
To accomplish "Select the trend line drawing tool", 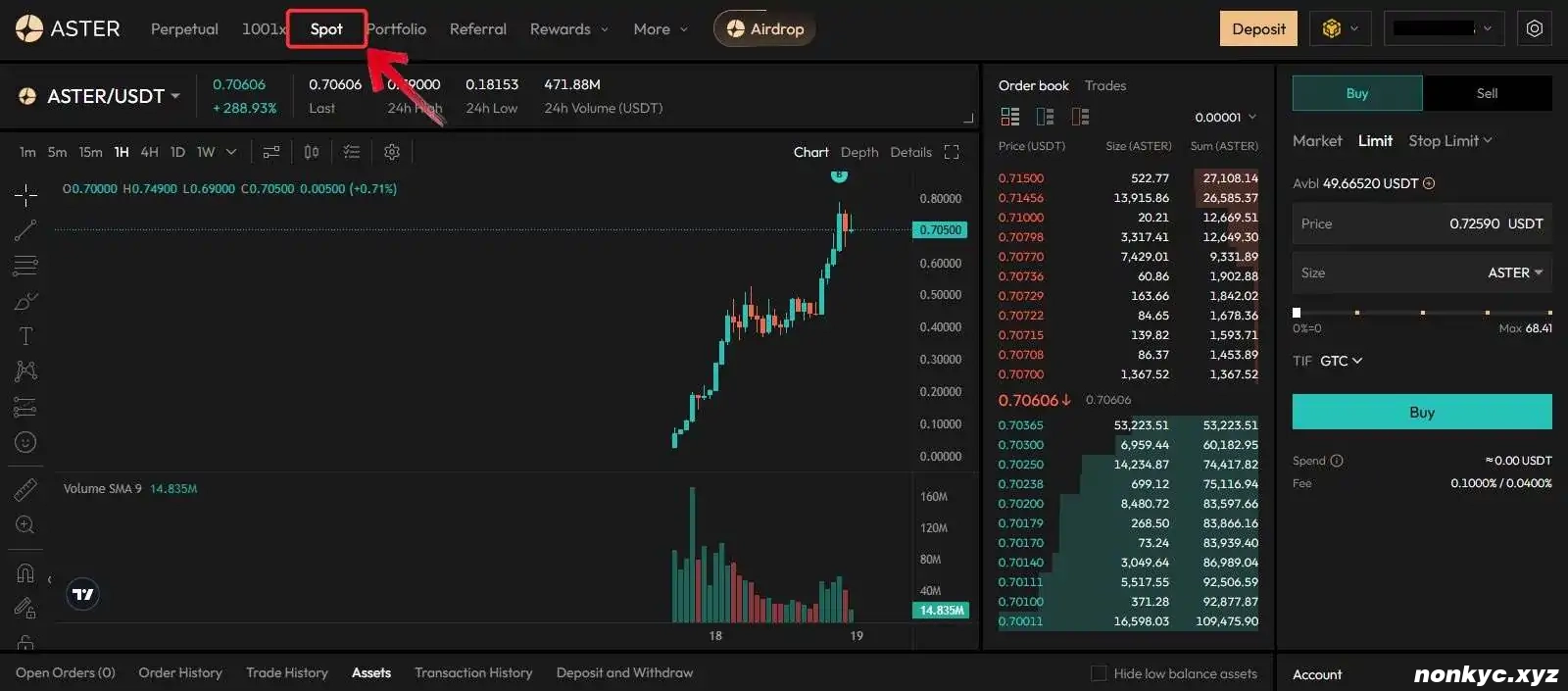I will pos(25,230).
